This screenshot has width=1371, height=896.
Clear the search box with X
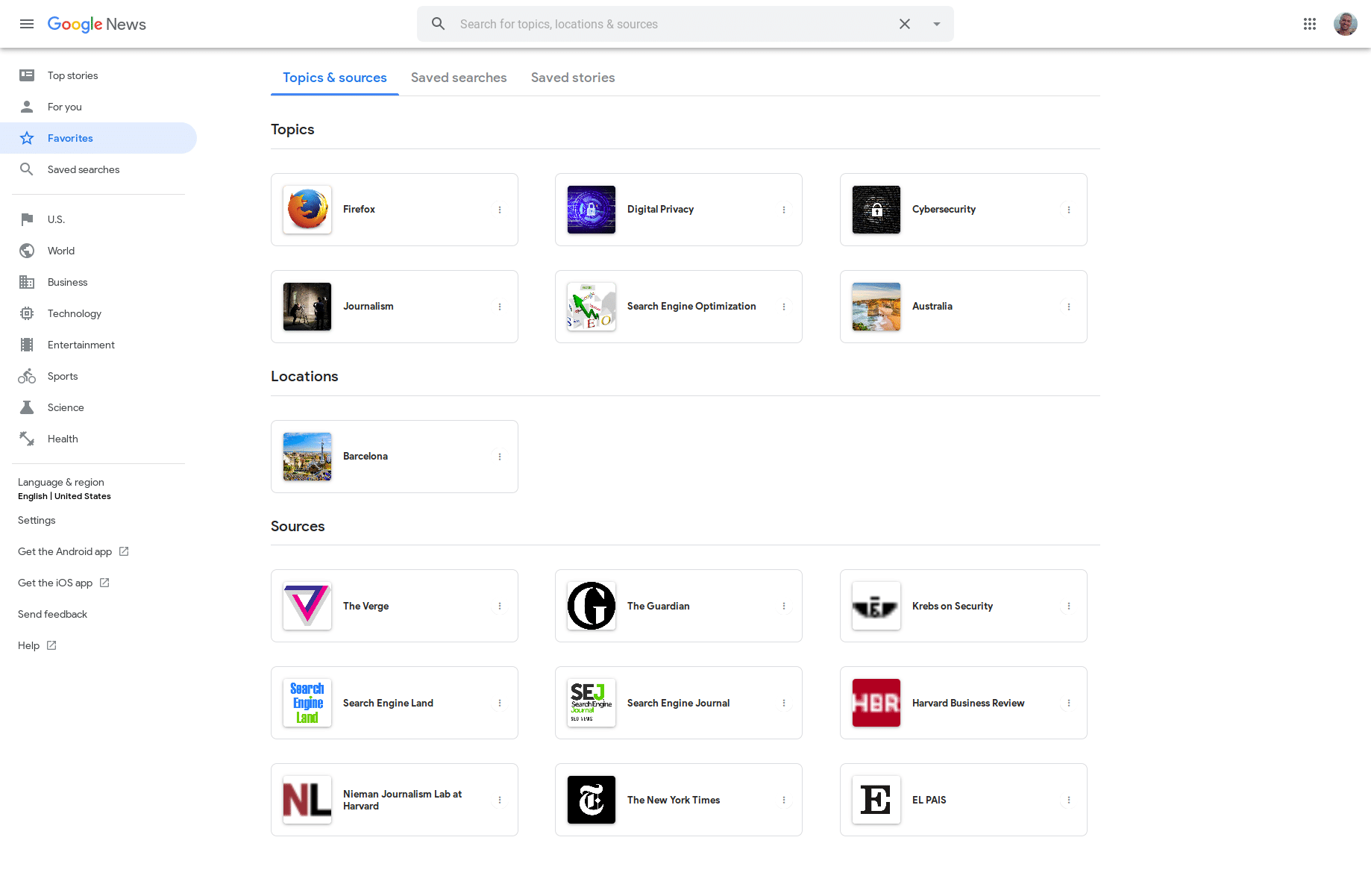pyautogui.click(x=904, y=24)
